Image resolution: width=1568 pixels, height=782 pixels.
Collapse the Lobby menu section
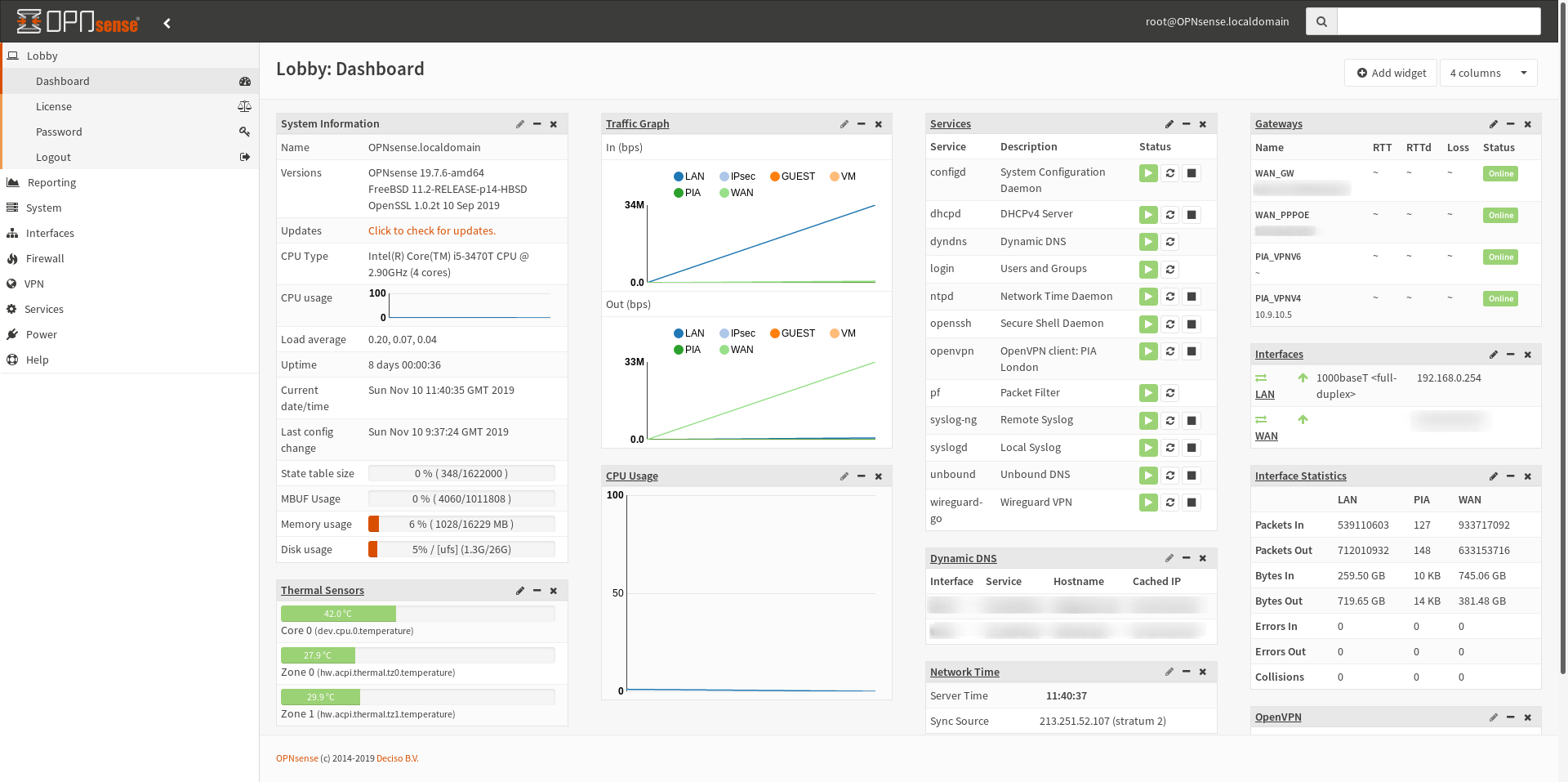click(130, 56)
